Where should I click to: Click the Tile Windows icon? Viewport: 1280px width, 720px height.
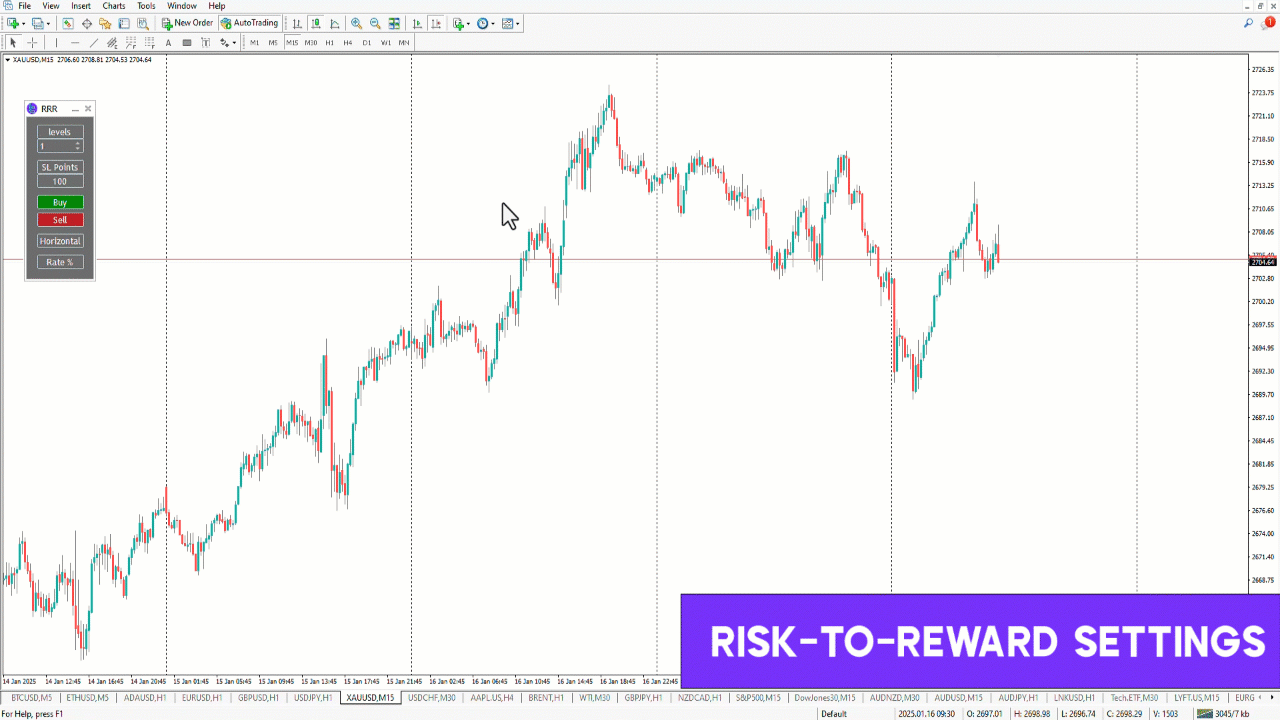[x=394, y=23]
